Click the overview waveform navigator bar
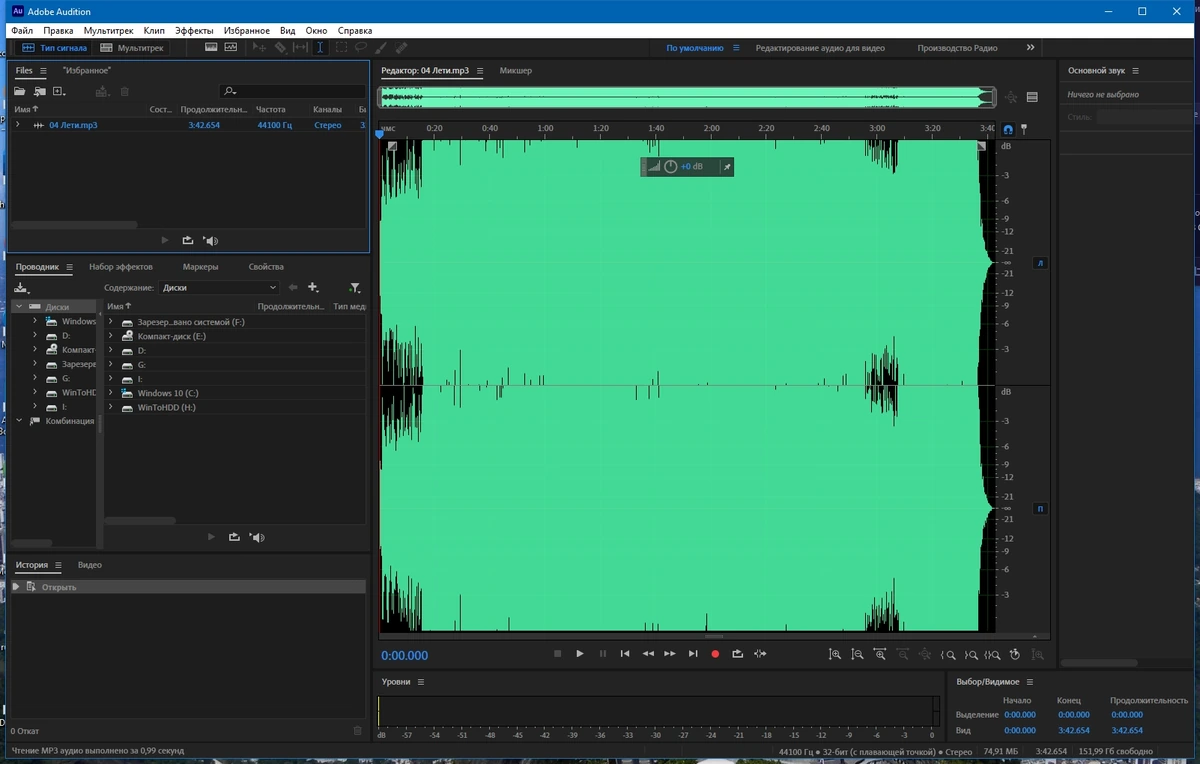The width and height of the screenshot is (1200, 764). pyautogui.click(x=687, y=97)
